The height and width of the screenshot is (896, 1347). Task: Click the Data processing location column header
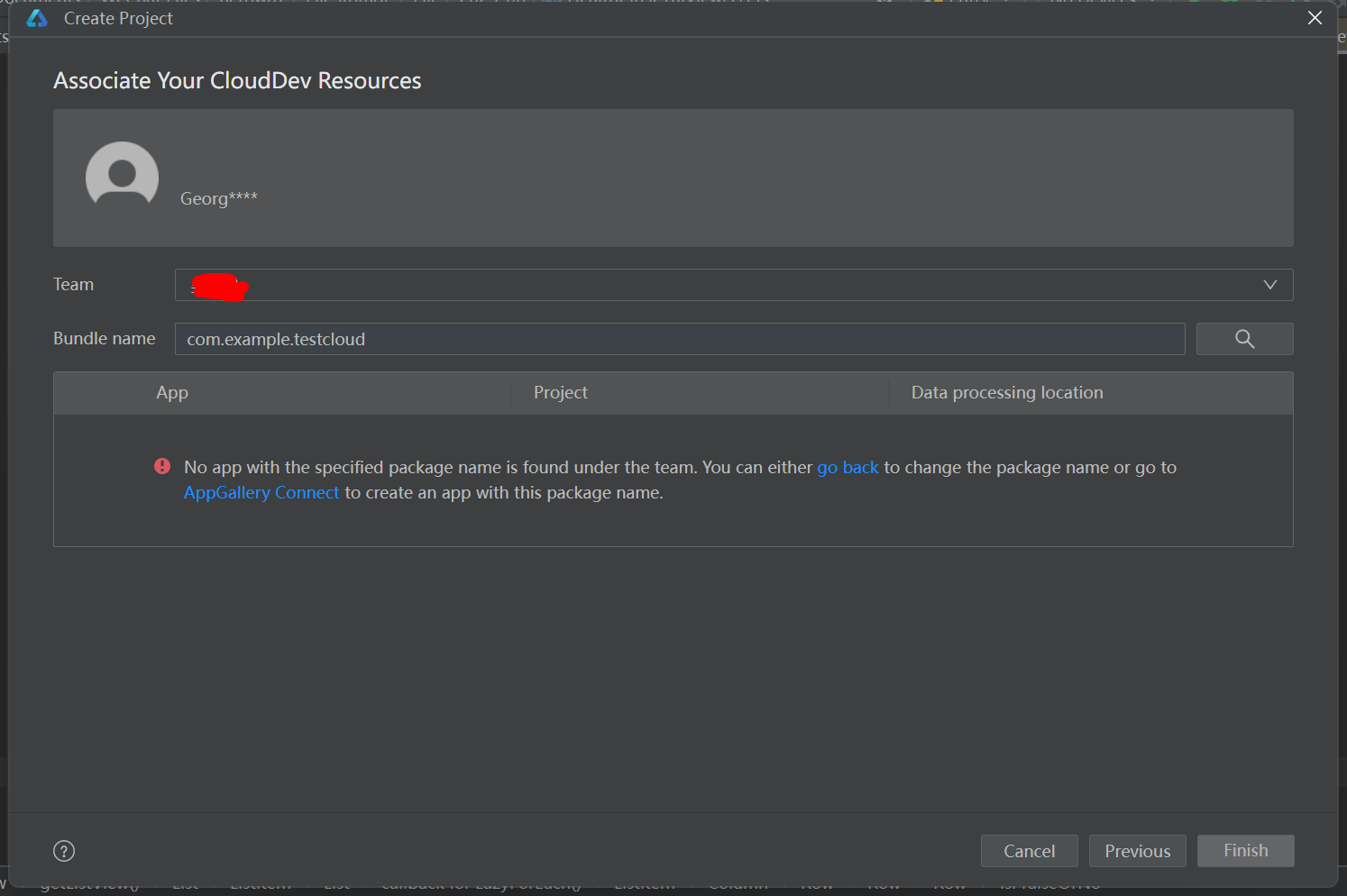point(1006,393)
